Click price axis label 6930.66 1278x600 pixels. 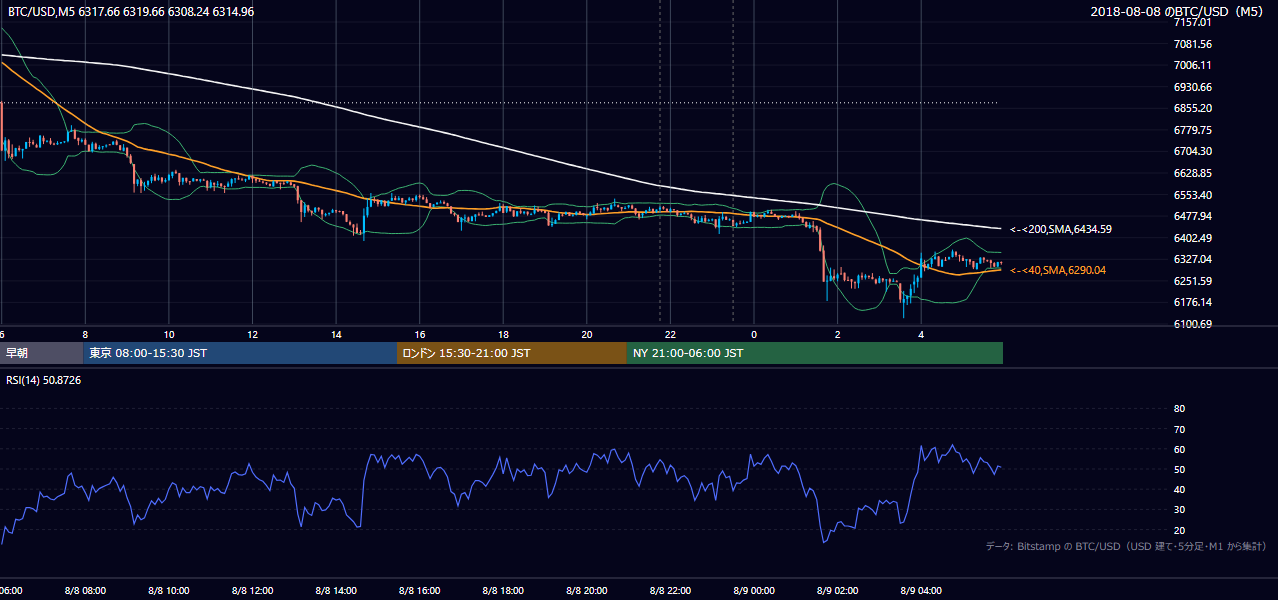1193,87
